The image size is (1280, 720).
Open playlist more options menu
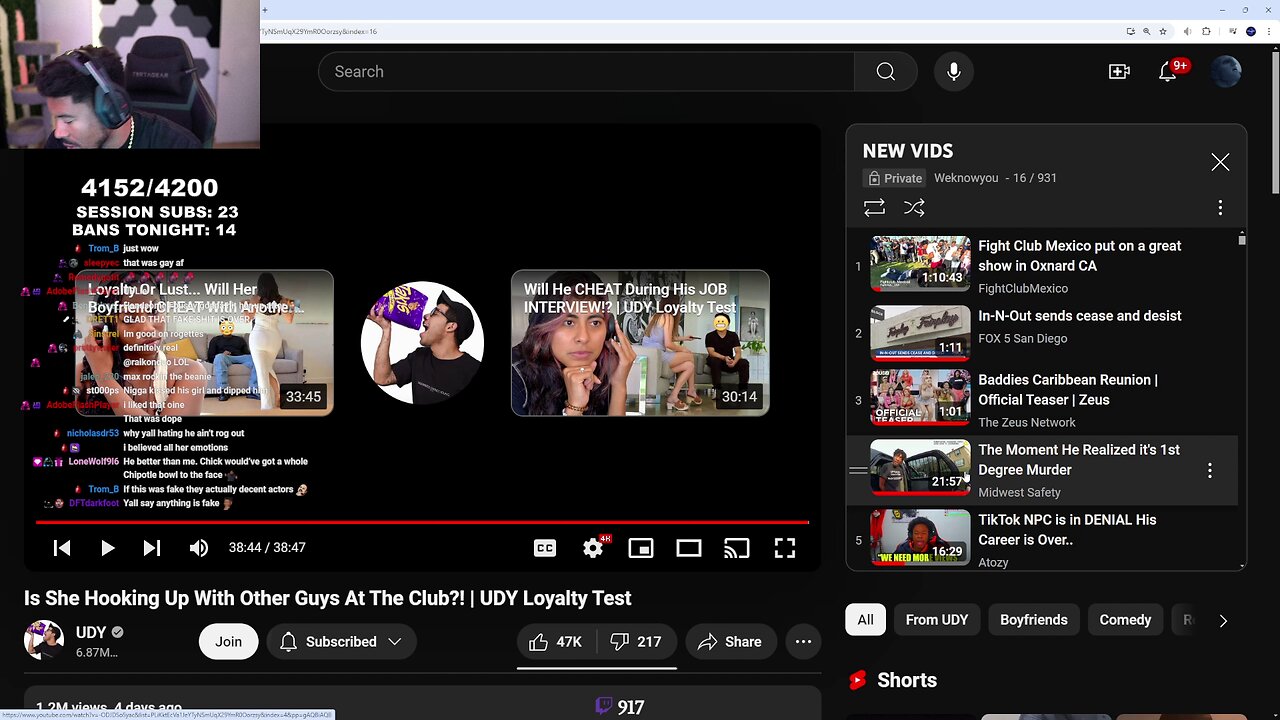click(x=1220, y=207)
